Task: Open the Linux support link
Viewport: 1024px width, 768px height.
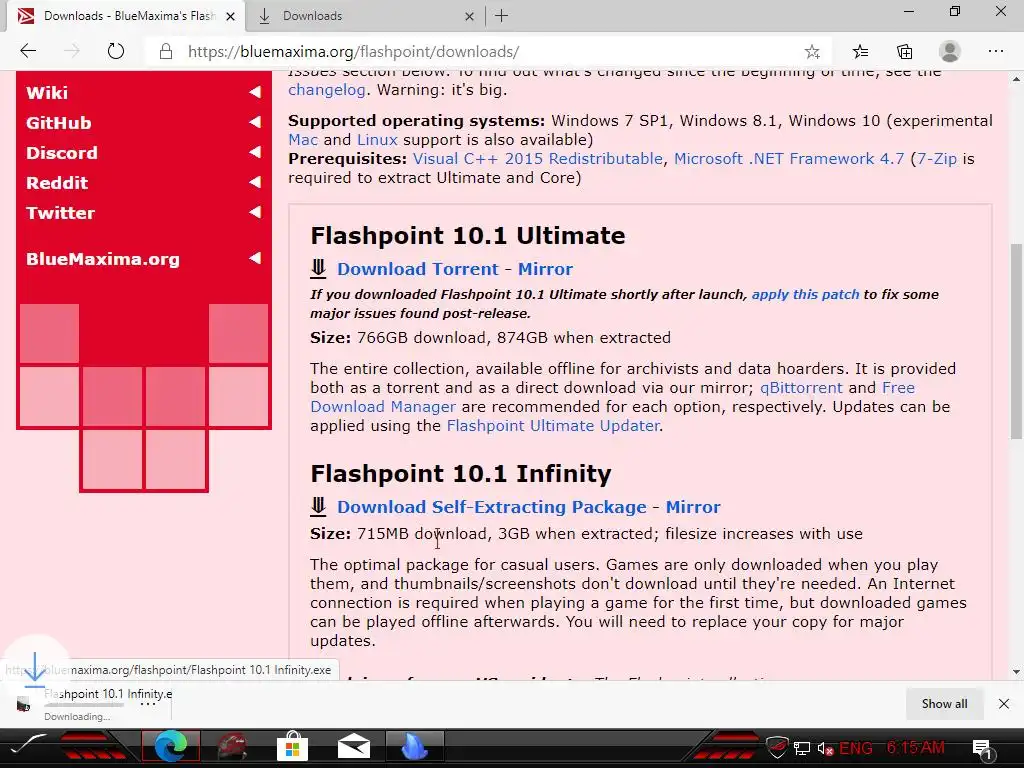Action: click(x=377, y=140)
